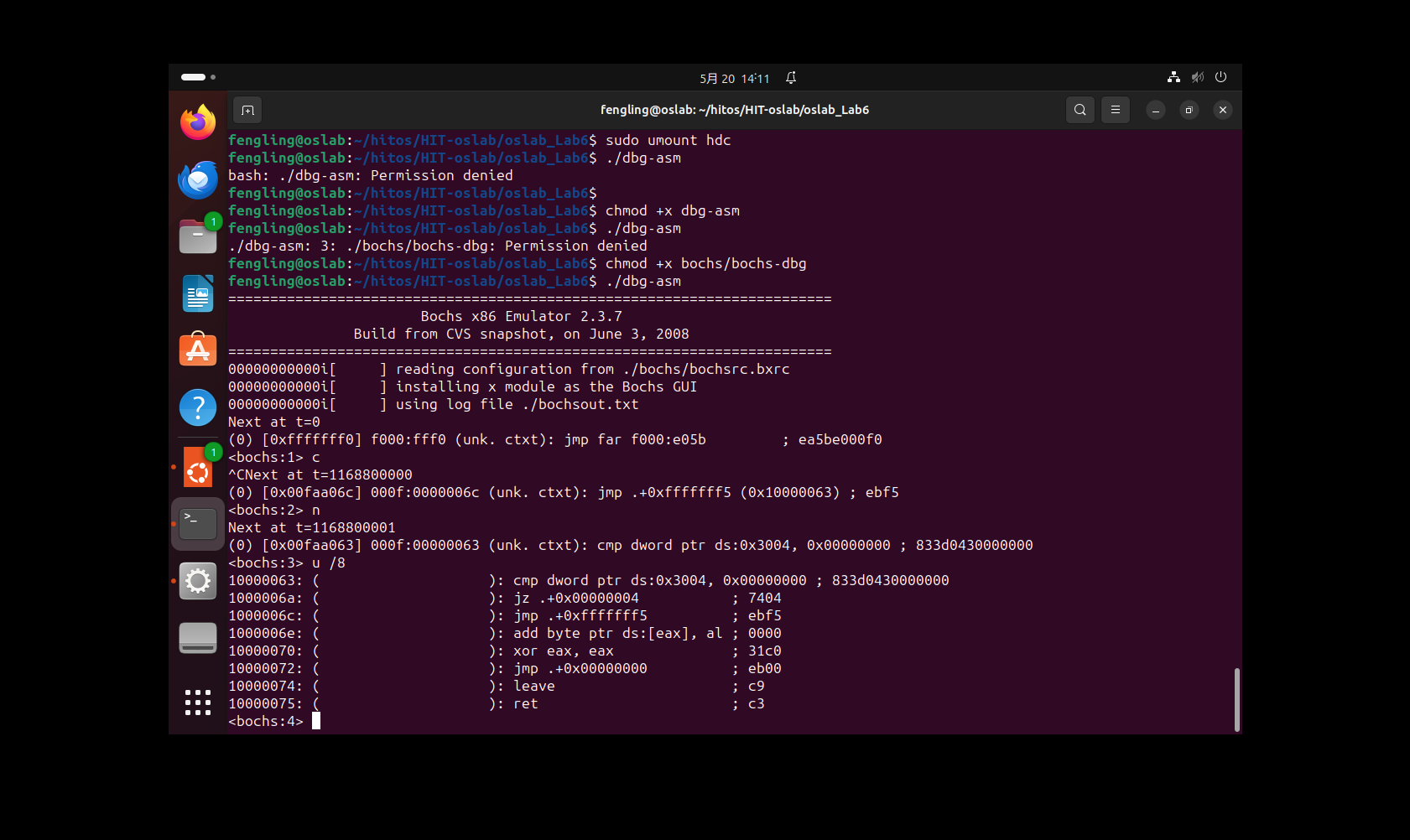The width and height of the screenshot is (1410, 840).
Task: Open Ubuntu Software app store
Action: [198, 350]
